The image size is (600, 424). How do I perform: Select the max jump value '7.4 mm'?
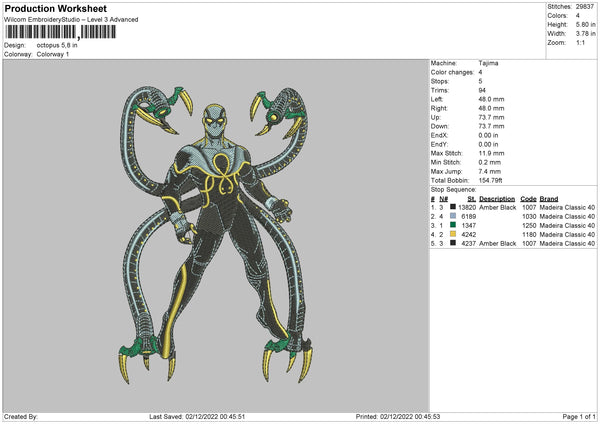[x=490, y=172]
